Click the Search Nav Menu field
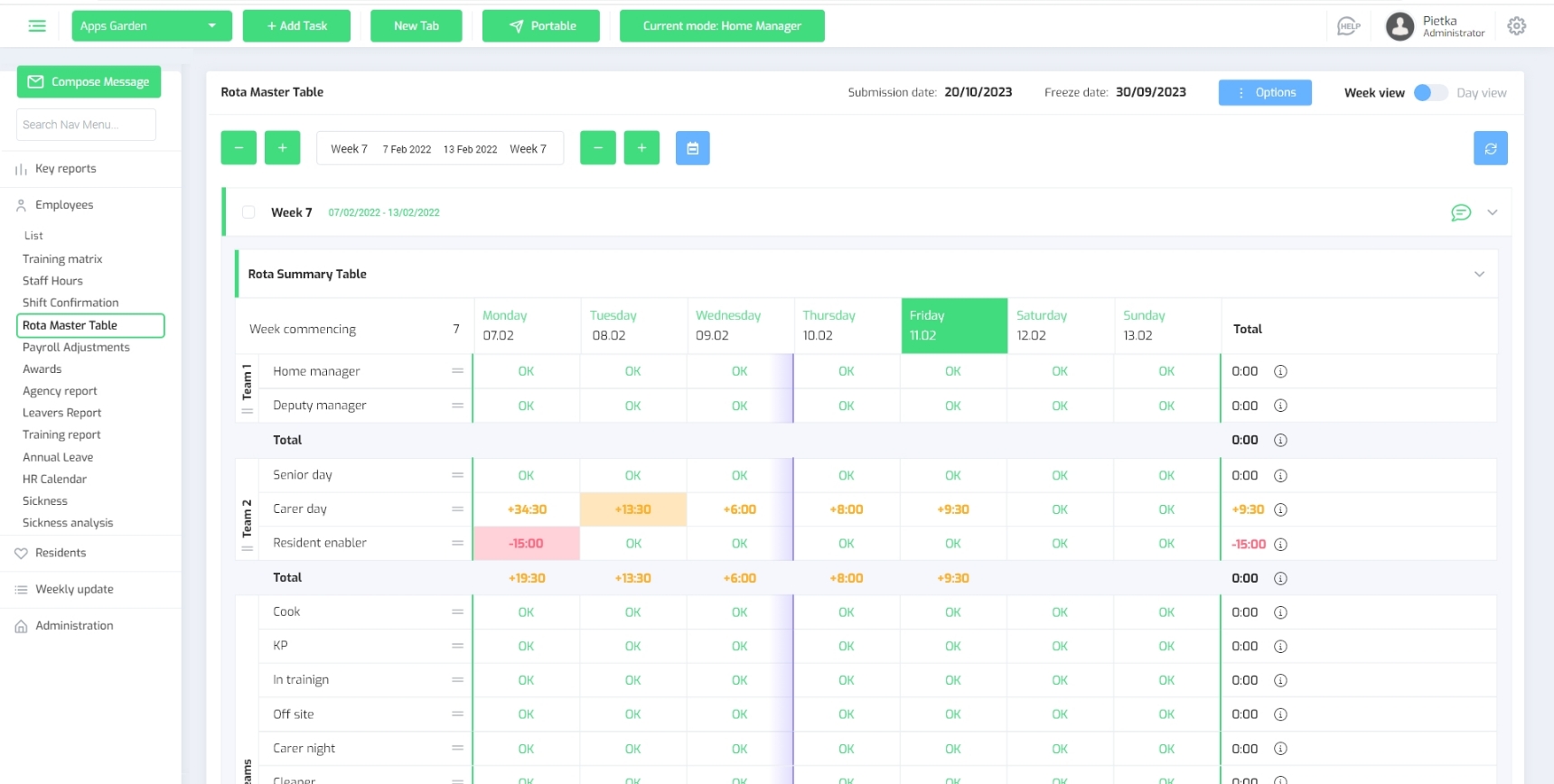The height and width of the screenshot is (784, 1554). [86, 125]
